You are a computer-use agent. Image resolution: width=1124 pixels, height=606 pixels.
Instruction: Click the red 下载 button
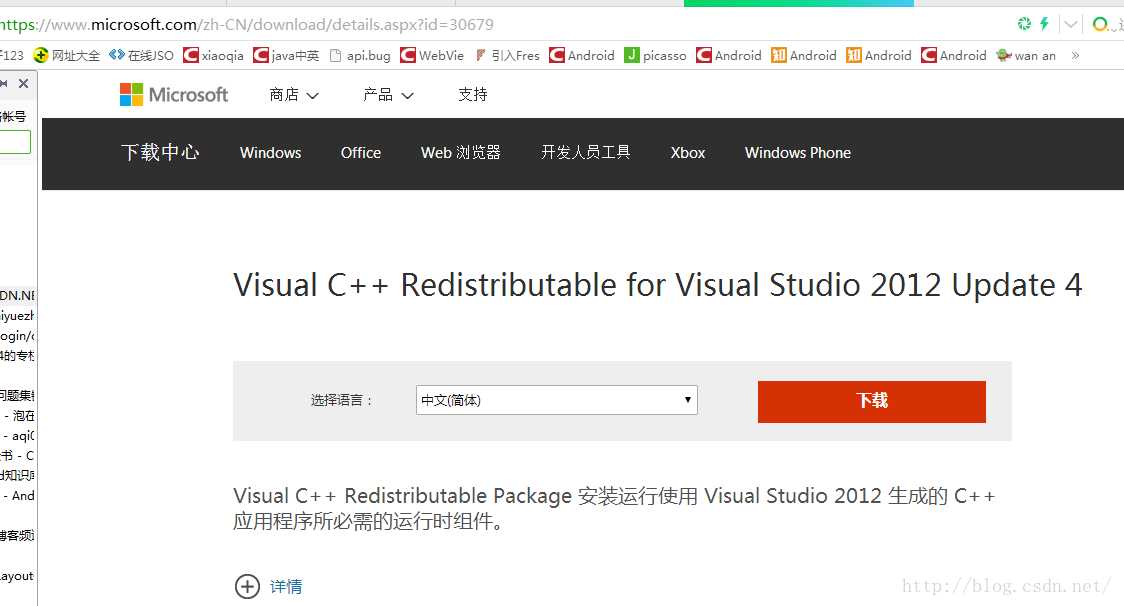(872, 402)
